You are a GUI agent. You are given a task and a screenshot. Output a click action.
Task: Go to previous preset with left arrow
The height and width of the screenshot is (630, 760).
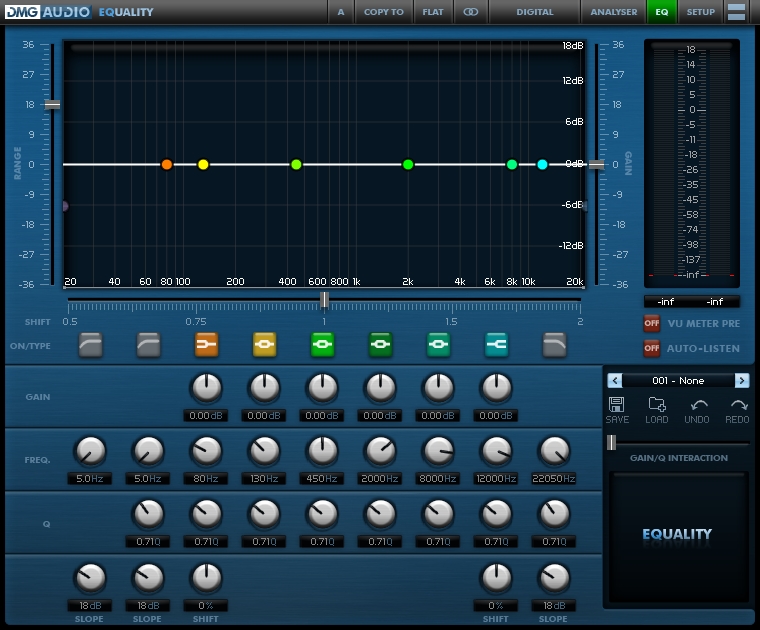[615, 380]
